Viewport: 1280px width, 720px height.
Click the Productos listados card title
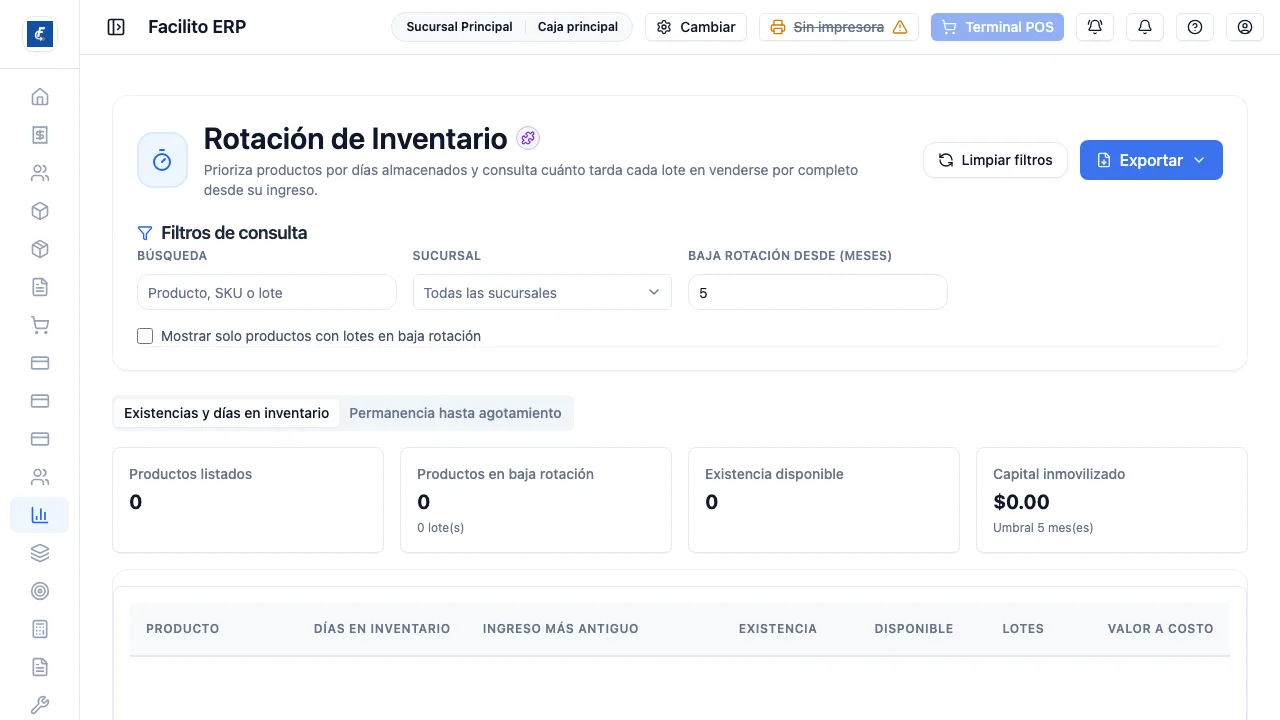point(191,474)
